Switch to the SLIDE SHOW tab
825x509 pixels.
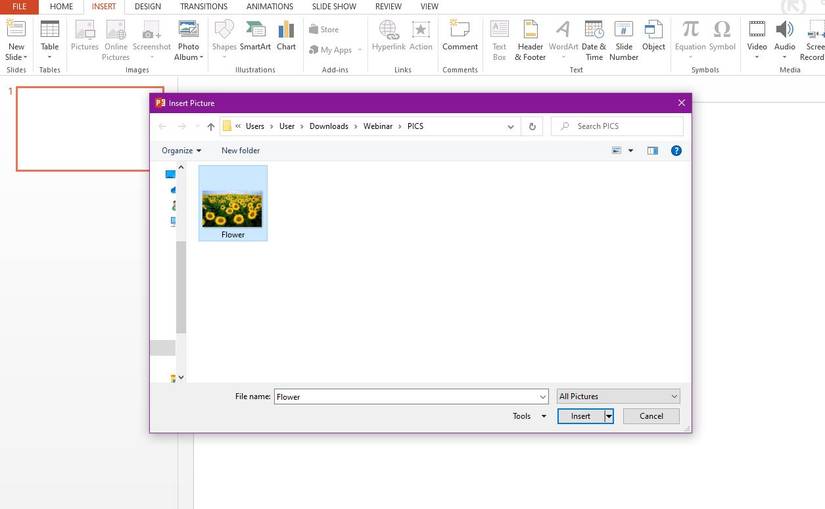coord(334,6)
